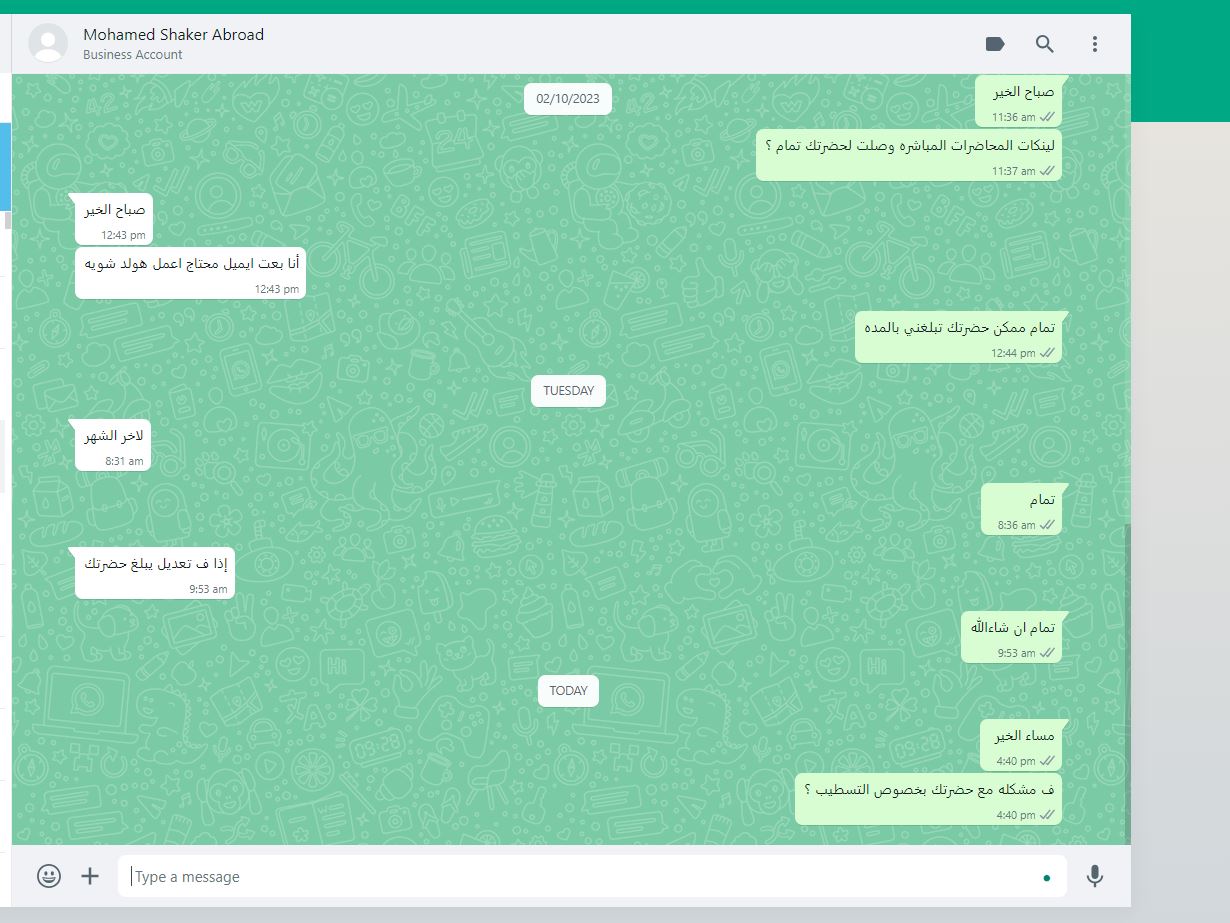Click the TUESDAY date separator

(568, 391)
